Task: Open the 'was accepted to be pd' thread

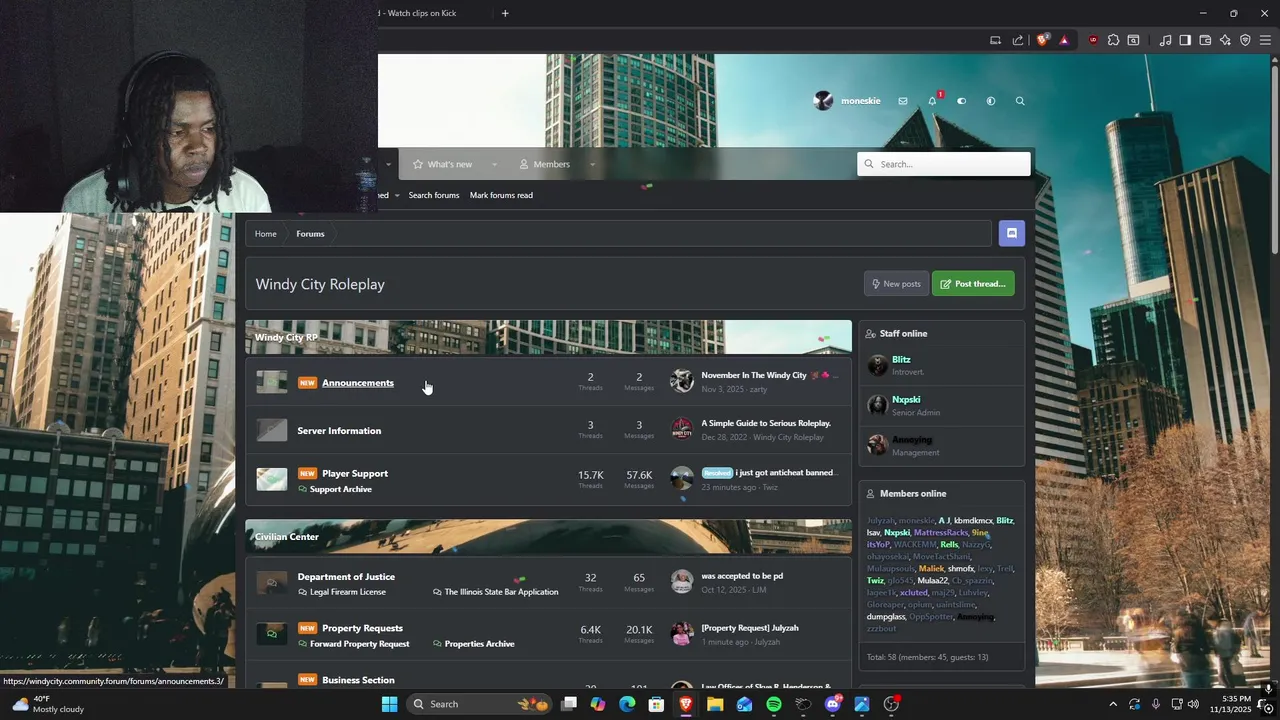Action: click(742, 576)
